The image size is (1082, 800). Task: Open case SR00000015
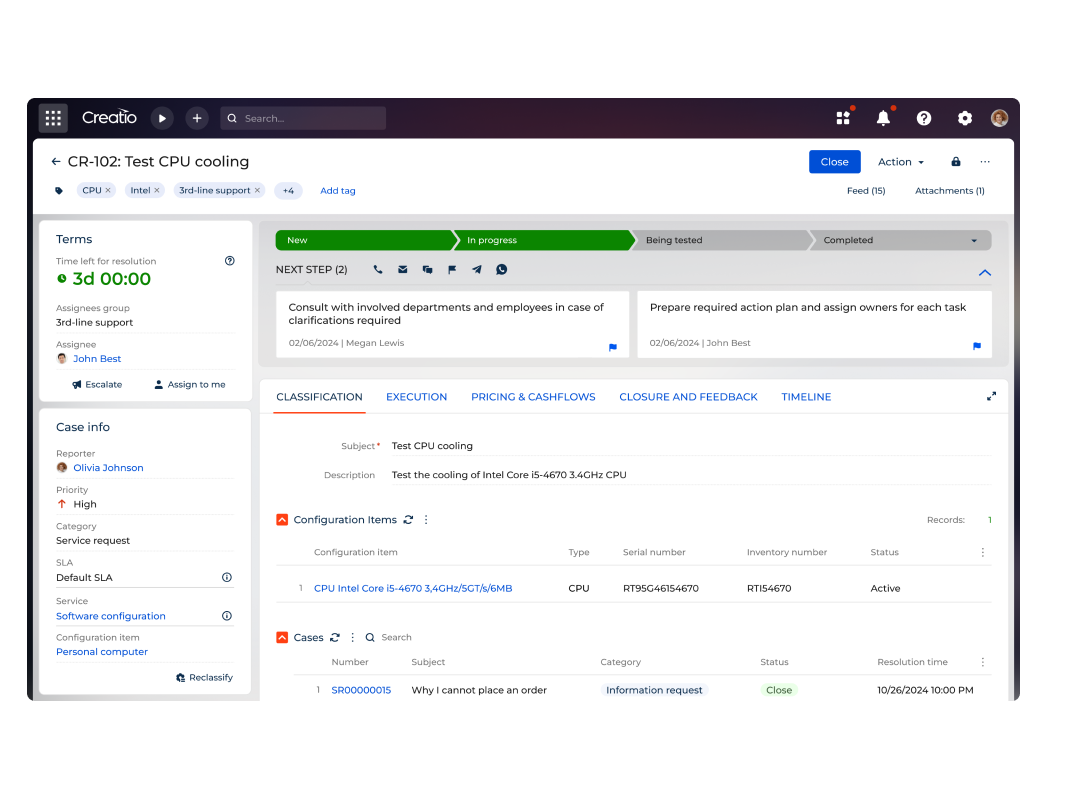point(360,689)
